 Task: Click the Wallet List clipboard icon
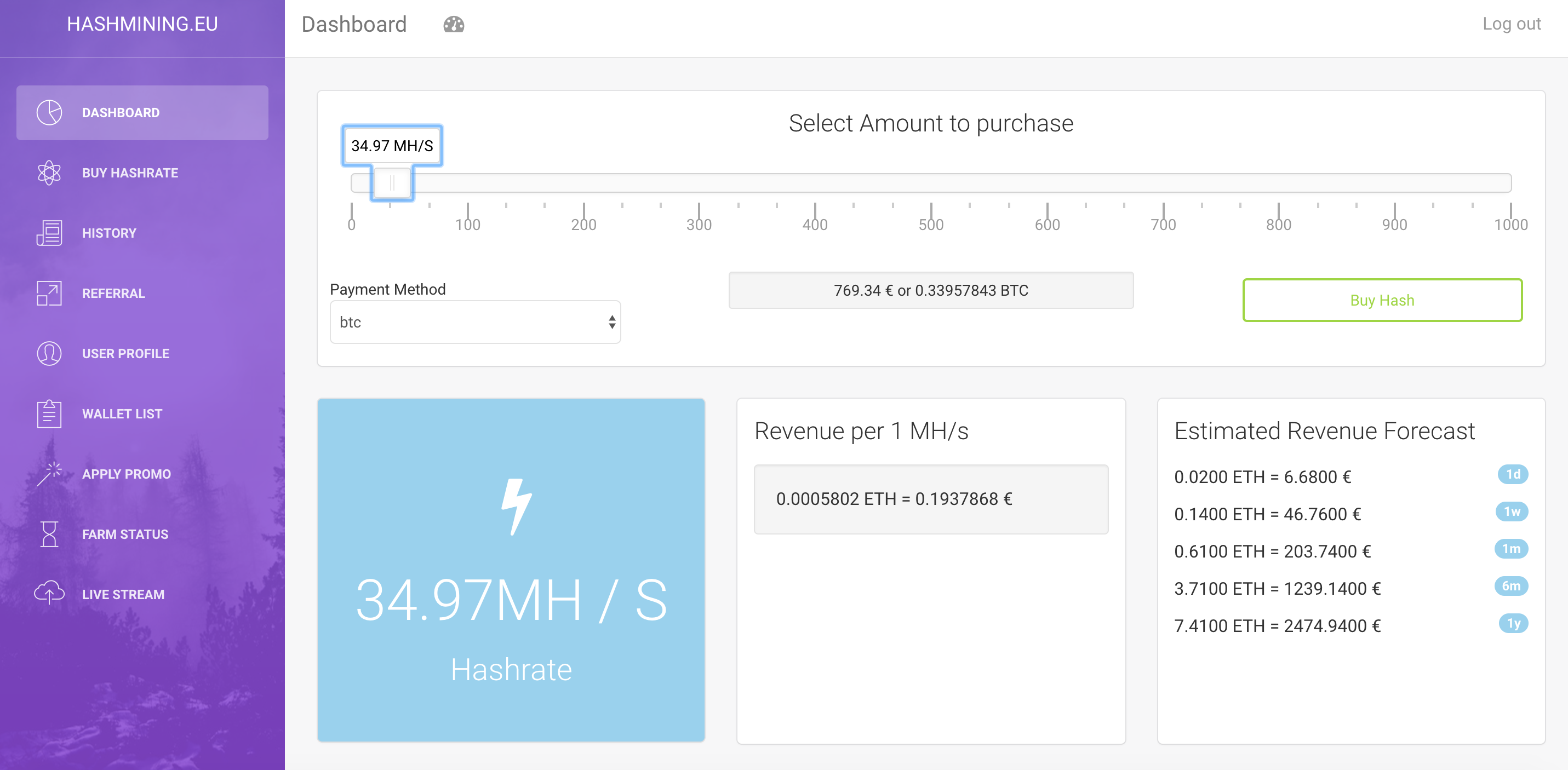(49, 414)
